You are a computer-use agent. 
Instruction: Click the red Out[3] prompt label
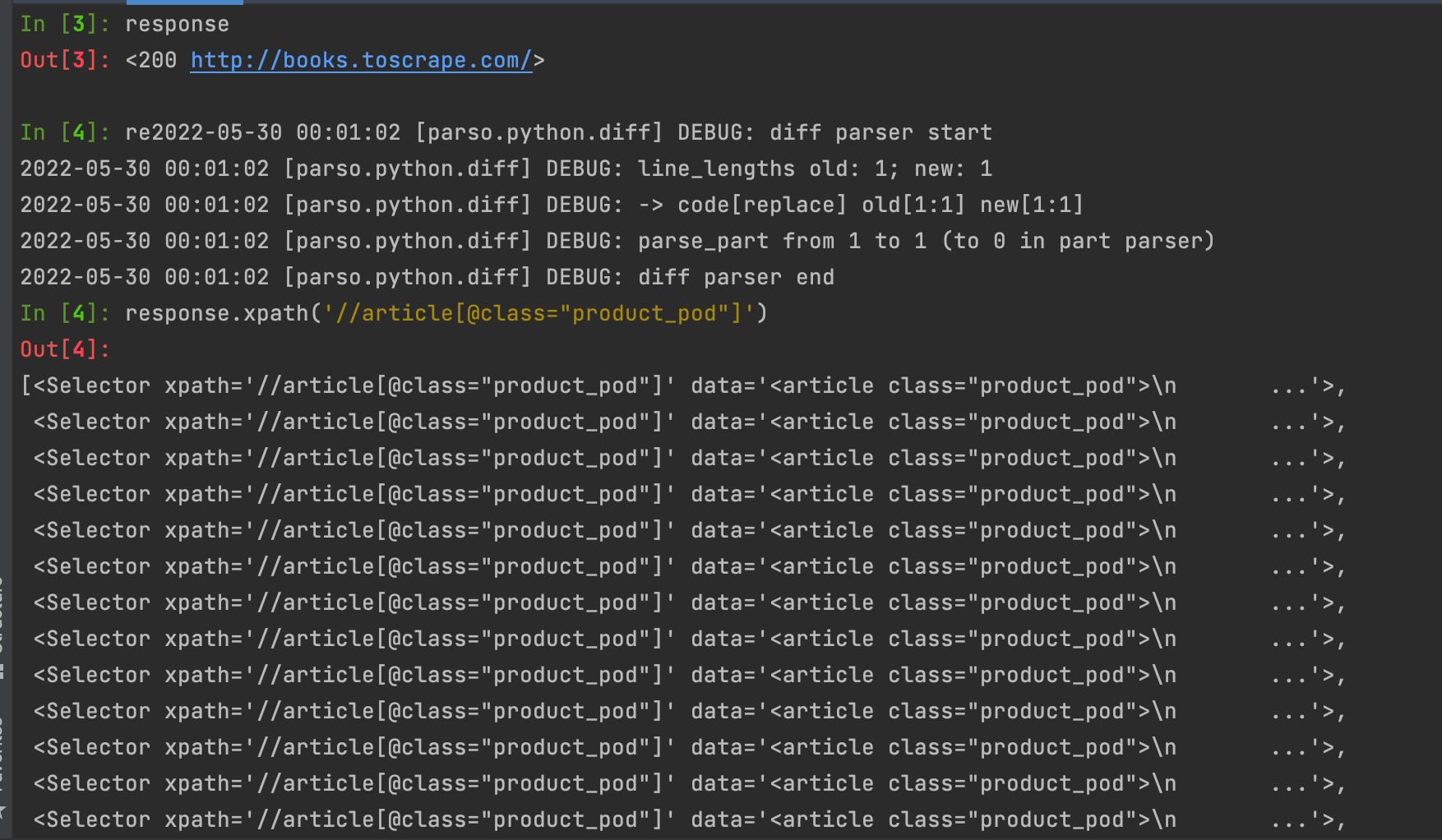[x=64, y=61]
